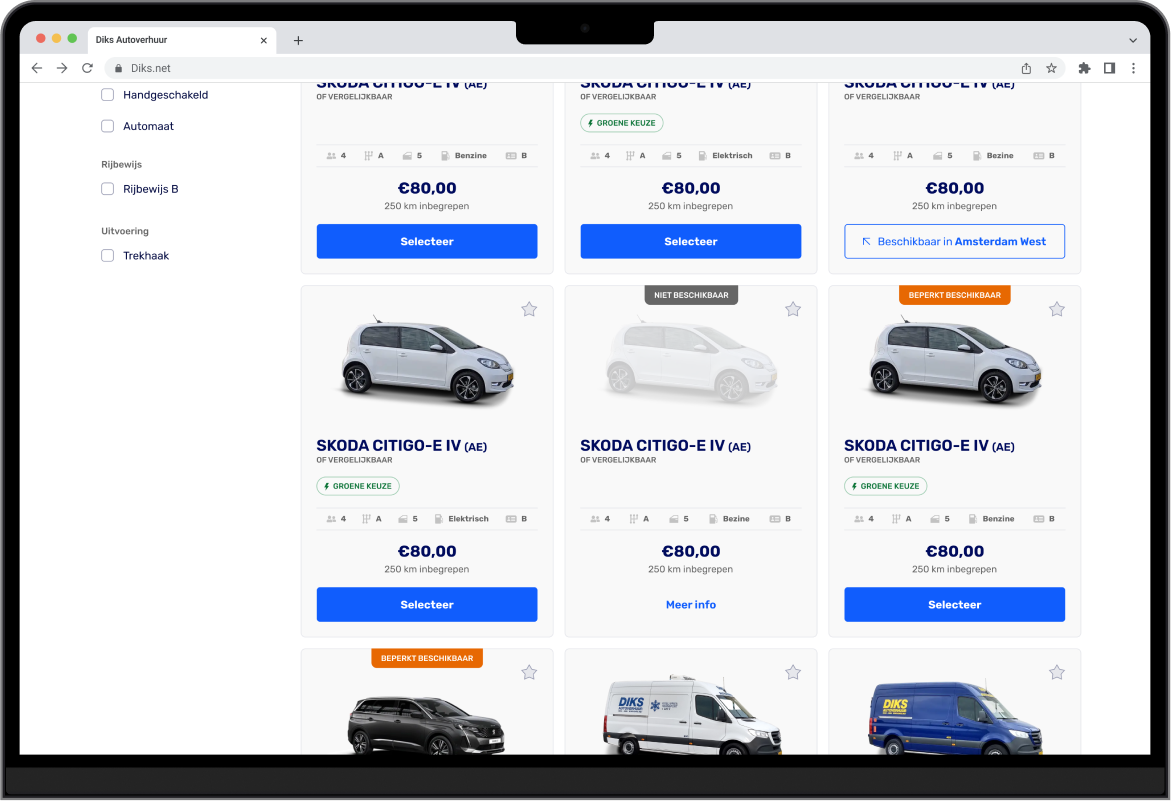The width and height of the screenshot is (1171, 801).
Task: Check the Automaat filter
Action: [x=108, y=126]
